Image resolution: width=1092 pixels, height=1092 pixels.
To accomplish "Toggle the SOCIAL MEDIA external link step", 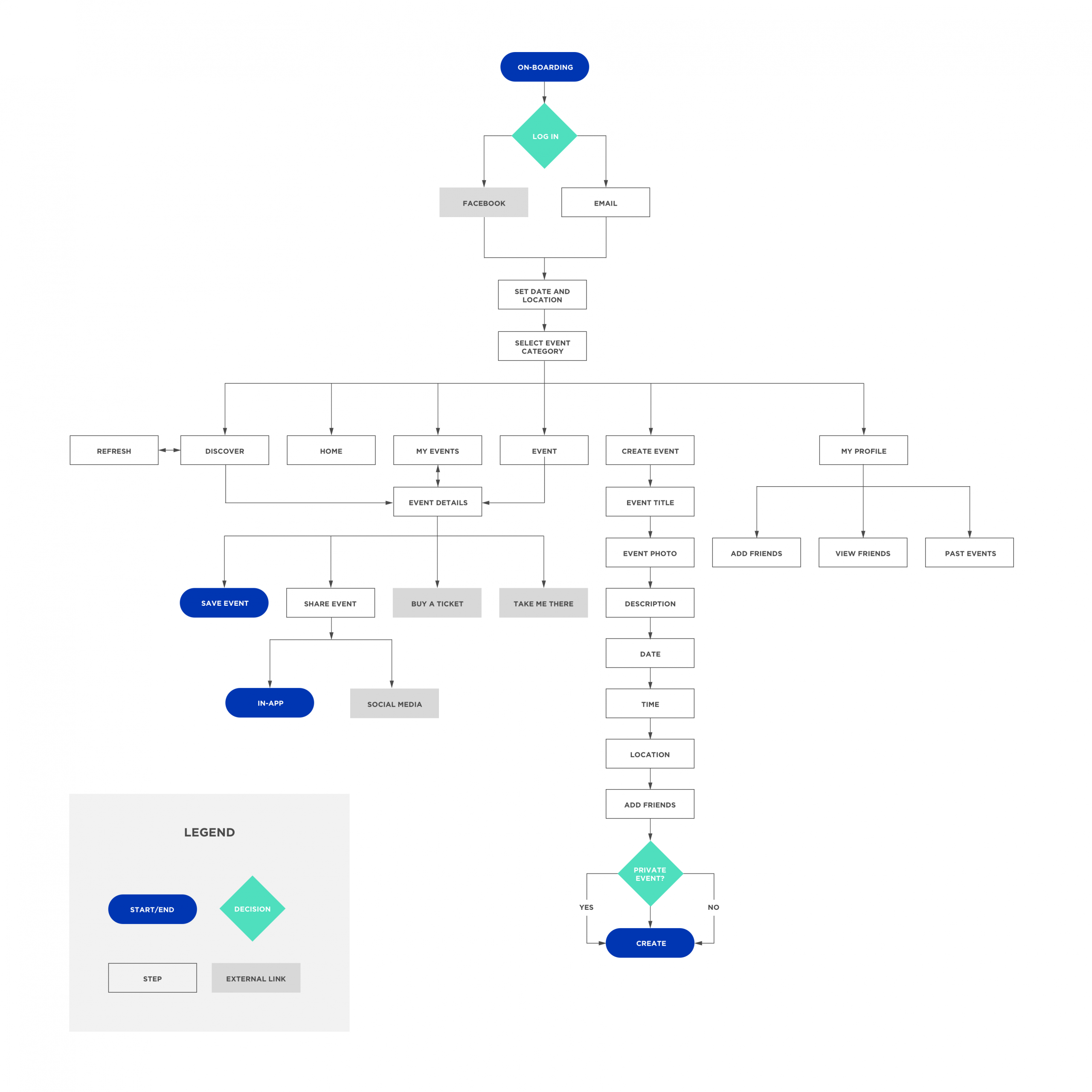I will click(x=395, y=704).
